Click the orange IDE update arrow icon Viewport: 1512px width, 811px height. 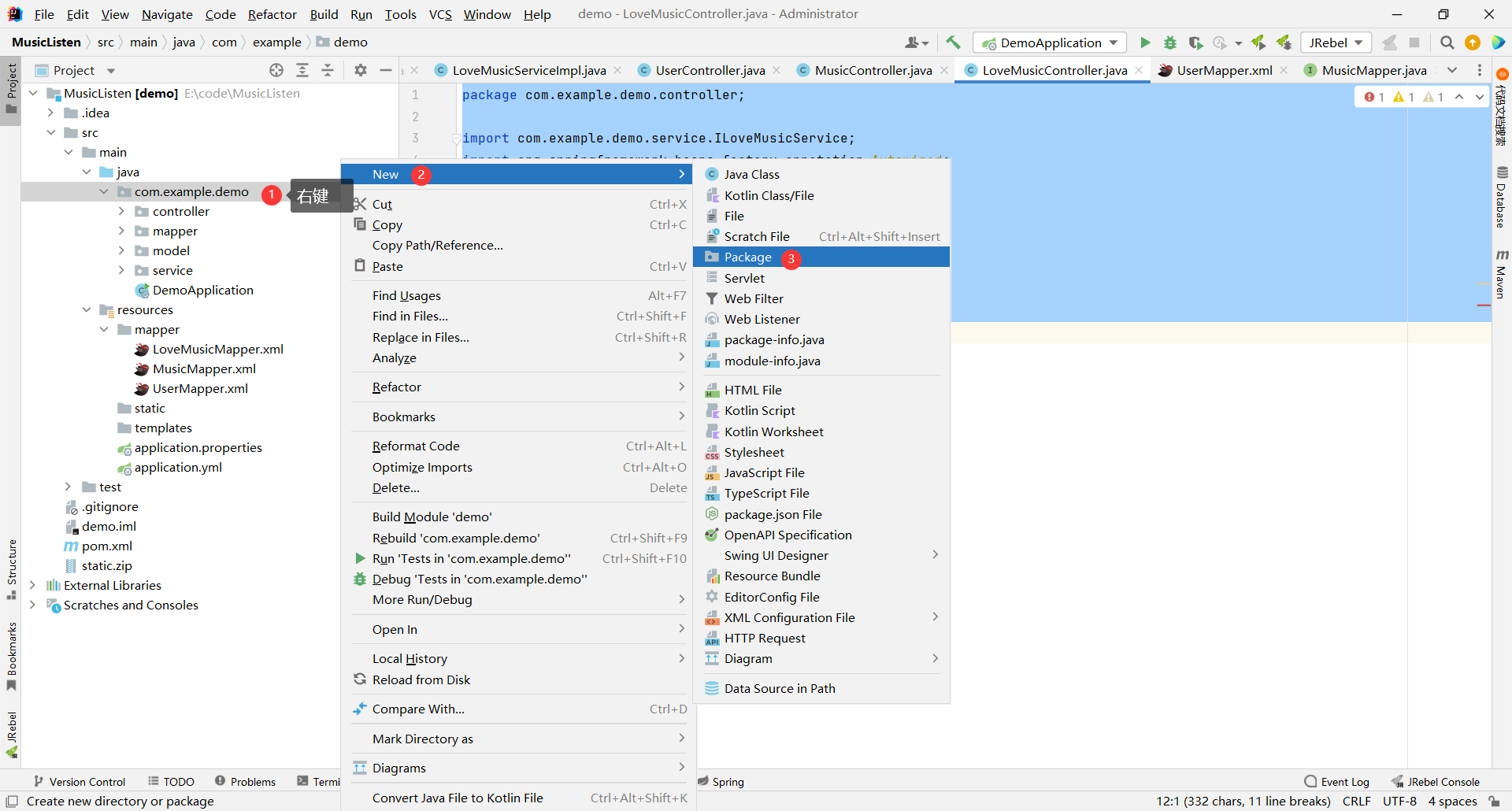1472,43
